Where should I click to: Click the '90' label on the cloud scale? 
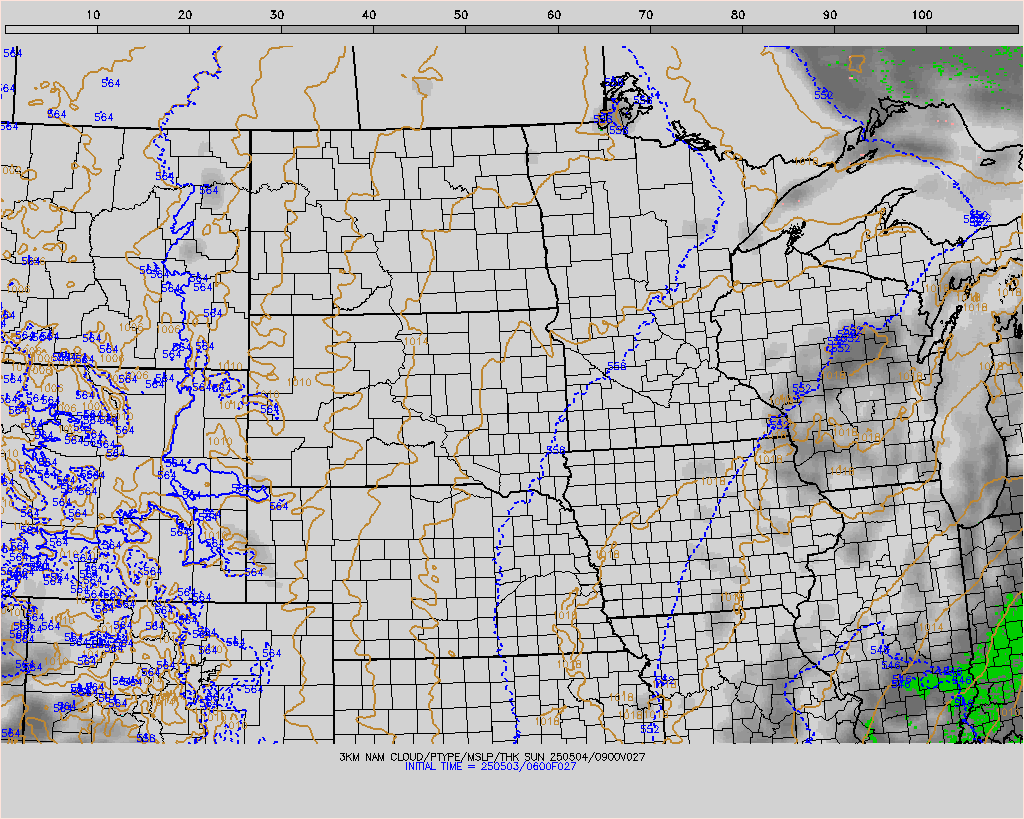pos(830,15)
